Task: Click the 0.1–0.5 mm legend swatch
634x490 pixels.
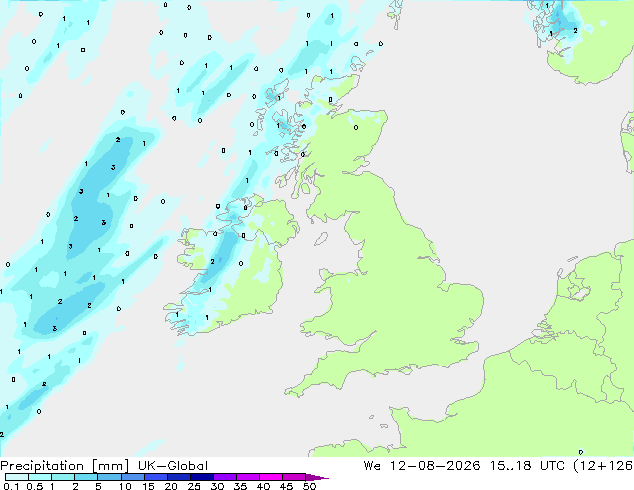Action: pos(17,477)
